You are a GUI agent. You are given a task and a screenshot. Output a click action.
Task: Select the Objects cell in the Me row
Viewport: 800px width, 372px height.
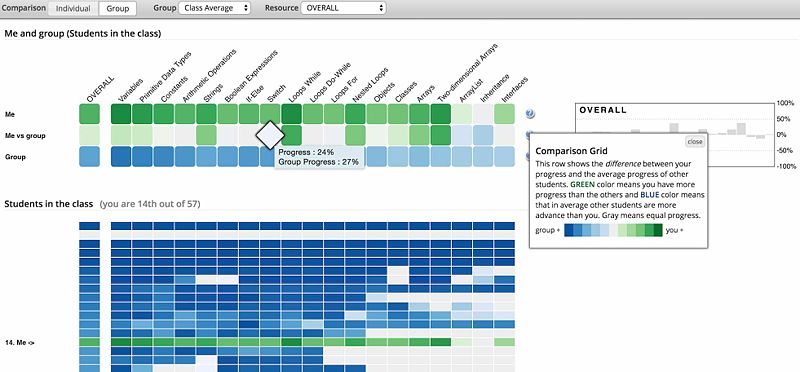click(x=377, y=114)
